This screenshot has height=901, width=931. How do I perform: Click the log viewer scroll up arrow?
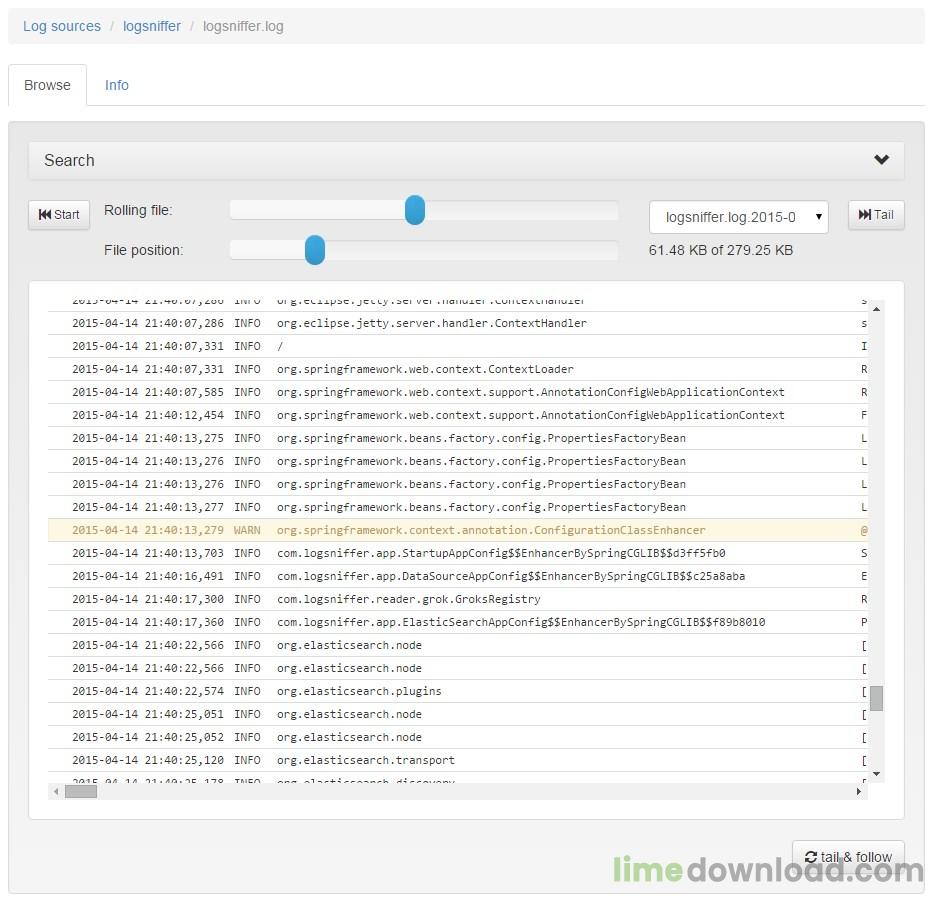(x=876, y=308)
